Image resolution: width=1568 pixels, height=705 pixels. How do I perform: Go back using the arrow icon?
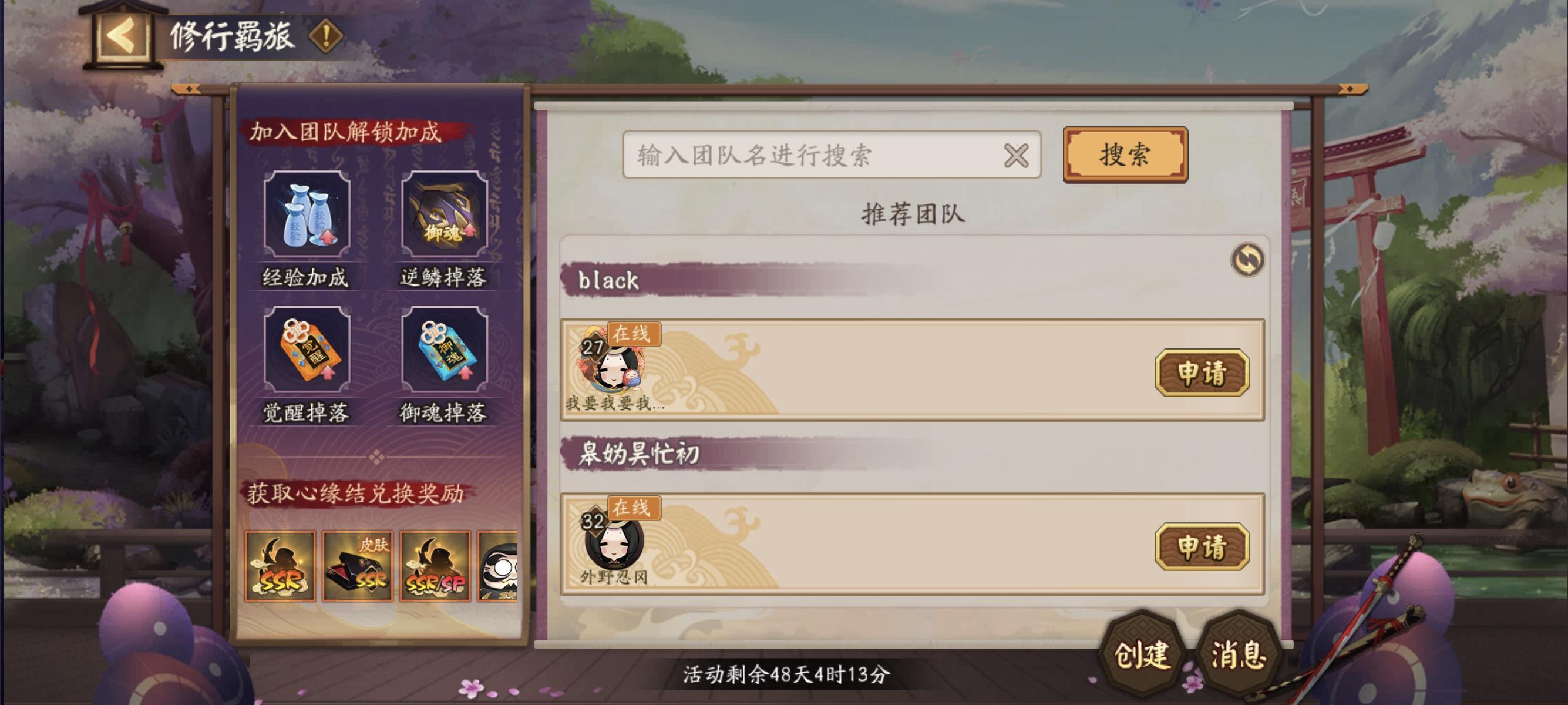(x=122, y=36)
